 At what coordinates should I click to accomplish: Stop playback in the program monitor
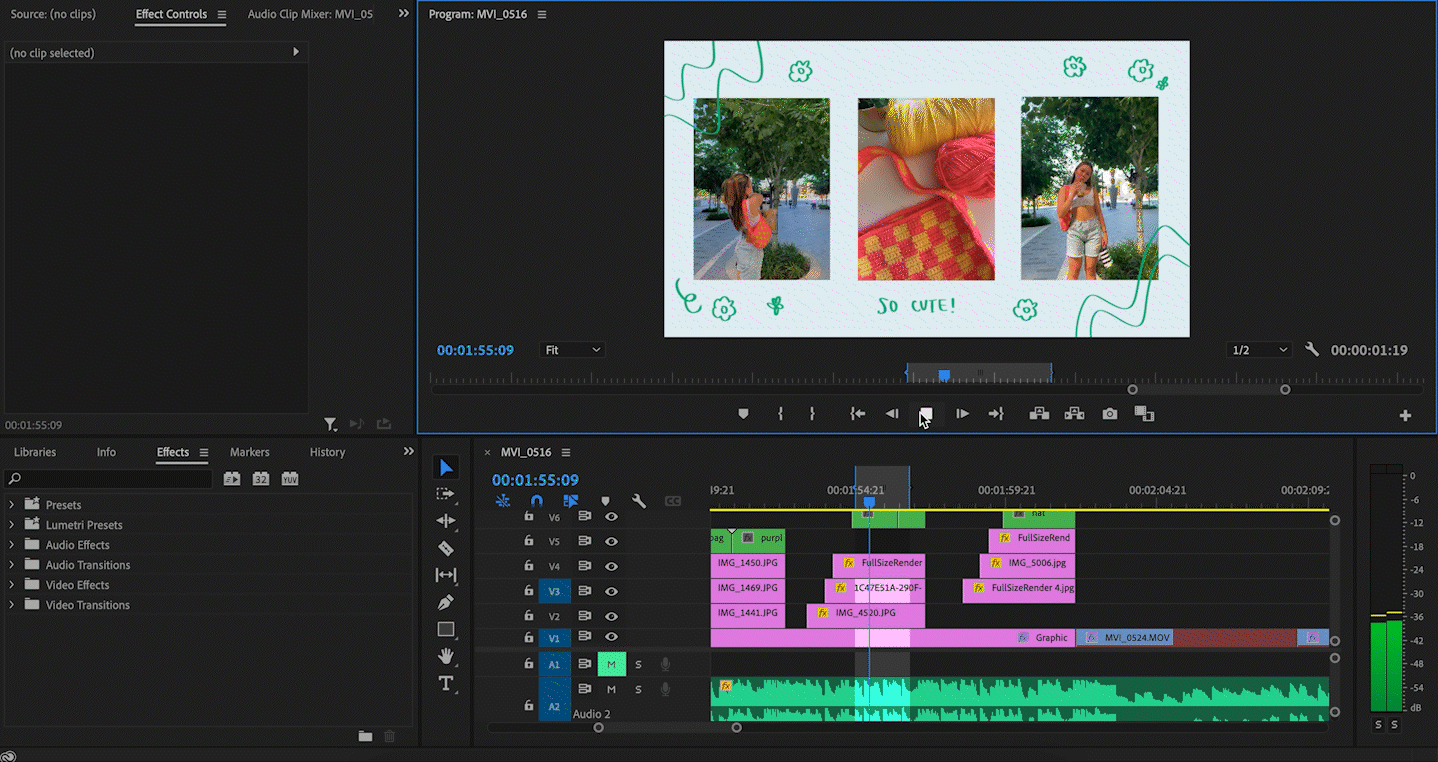pos(926,414)
